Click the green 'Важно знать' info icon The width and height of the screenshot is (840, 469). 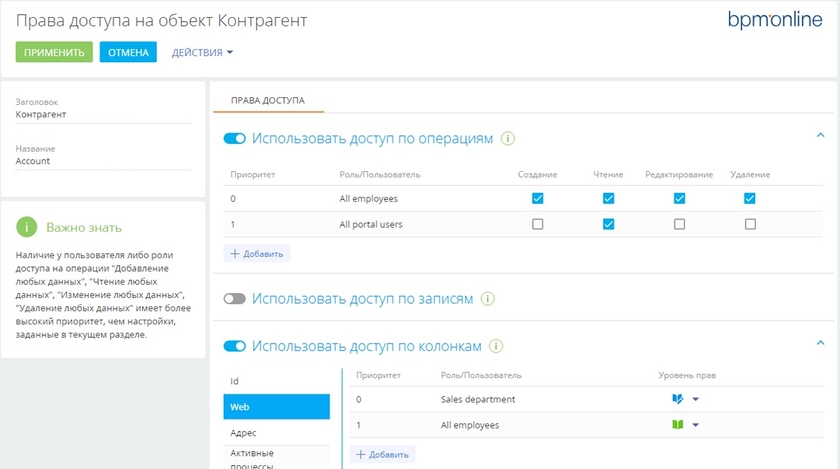(x=27, y=228)
